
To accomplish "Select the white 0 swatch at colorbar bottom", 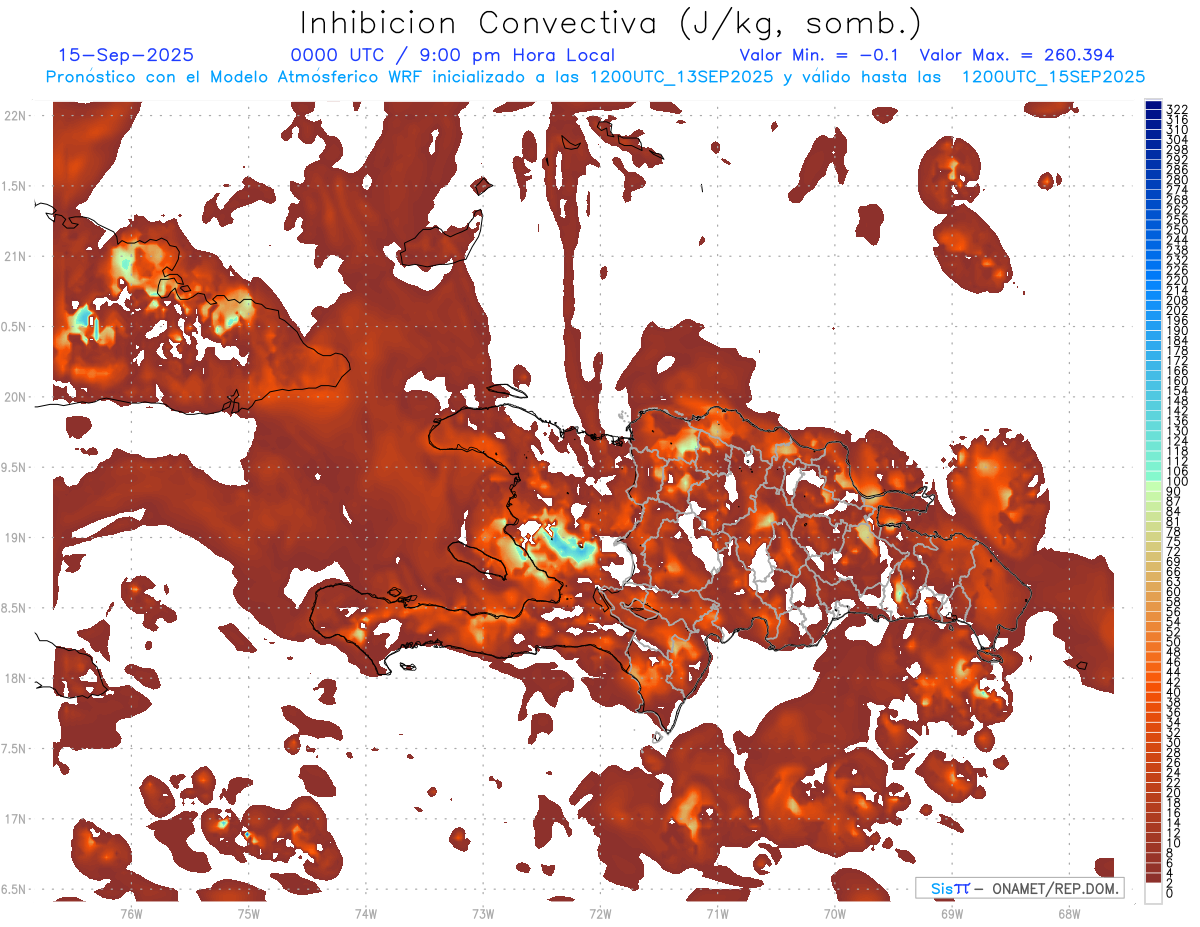I will (1153, 892).
